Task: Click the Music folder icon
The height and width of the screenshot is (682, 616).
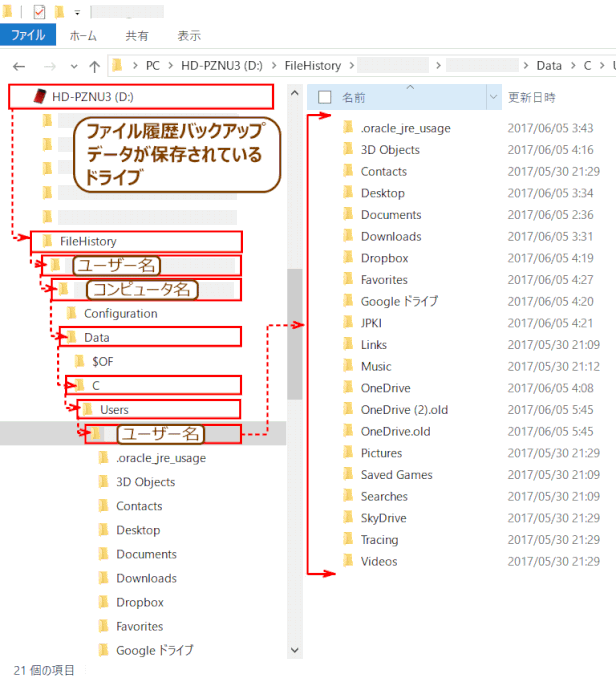Action: (348, 366)
